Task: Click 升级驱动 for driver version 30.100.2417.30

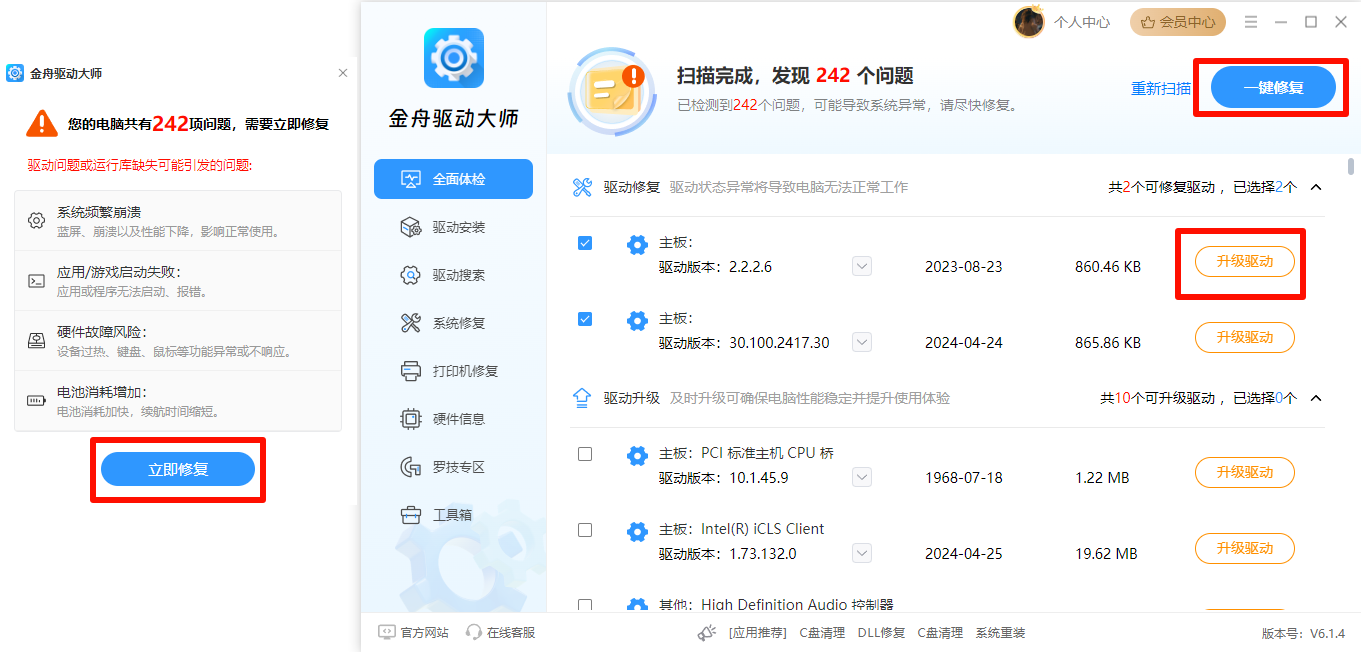Action: [1245, 337]
